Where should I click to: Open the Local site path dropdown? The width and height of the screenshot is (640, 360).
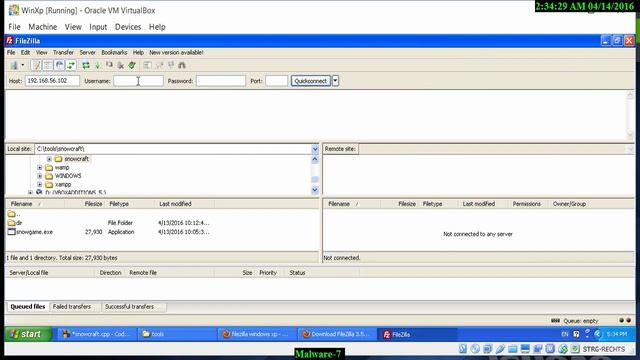[315, 149]
